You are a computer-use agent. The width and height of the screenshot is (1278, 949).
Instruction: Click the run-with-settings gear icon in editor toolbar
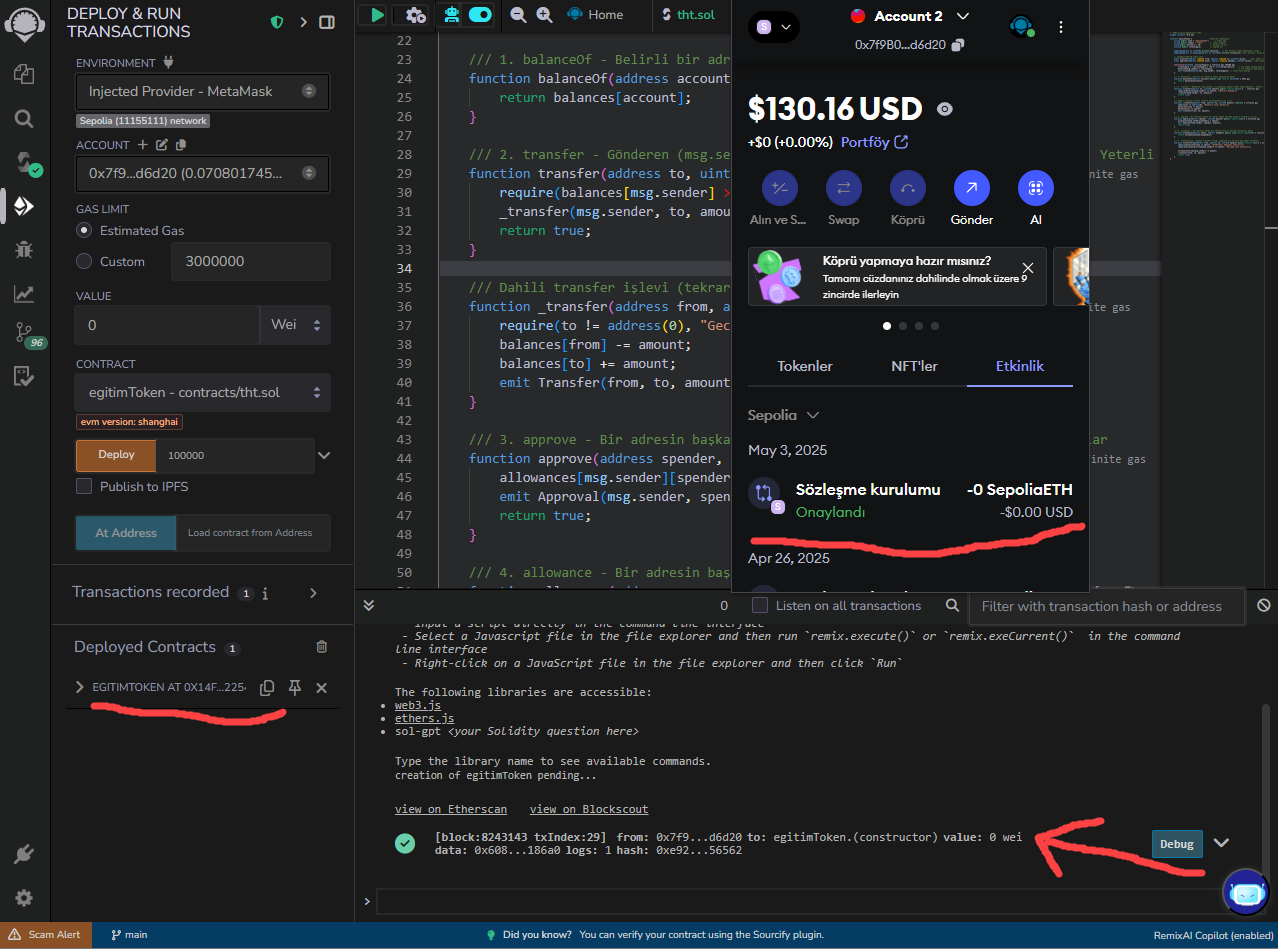pos(414,15)
